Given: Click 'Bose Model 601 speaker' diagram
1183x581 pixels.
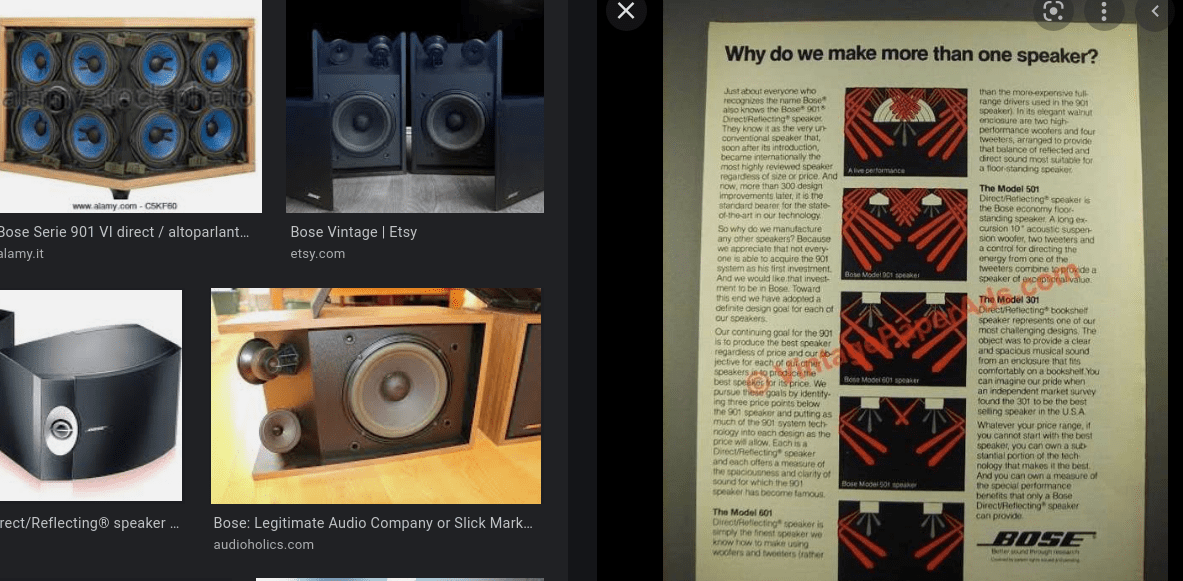Looking at the screenshot, I should pyautogui.click(x=903, y=340).
